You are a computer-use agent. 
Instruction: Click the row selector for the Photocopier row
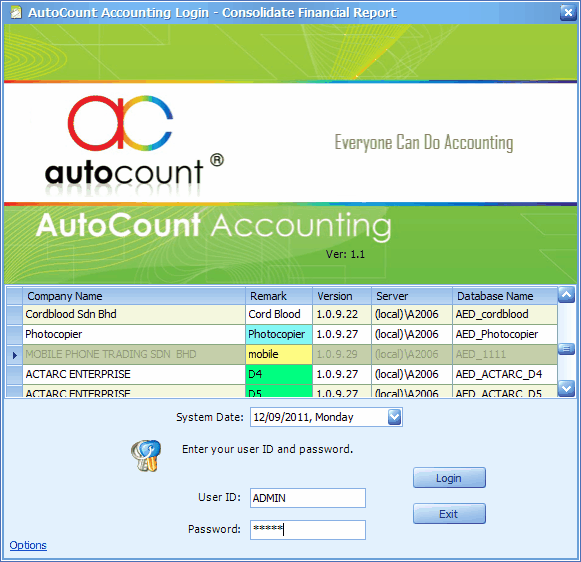tap(14, 335)
